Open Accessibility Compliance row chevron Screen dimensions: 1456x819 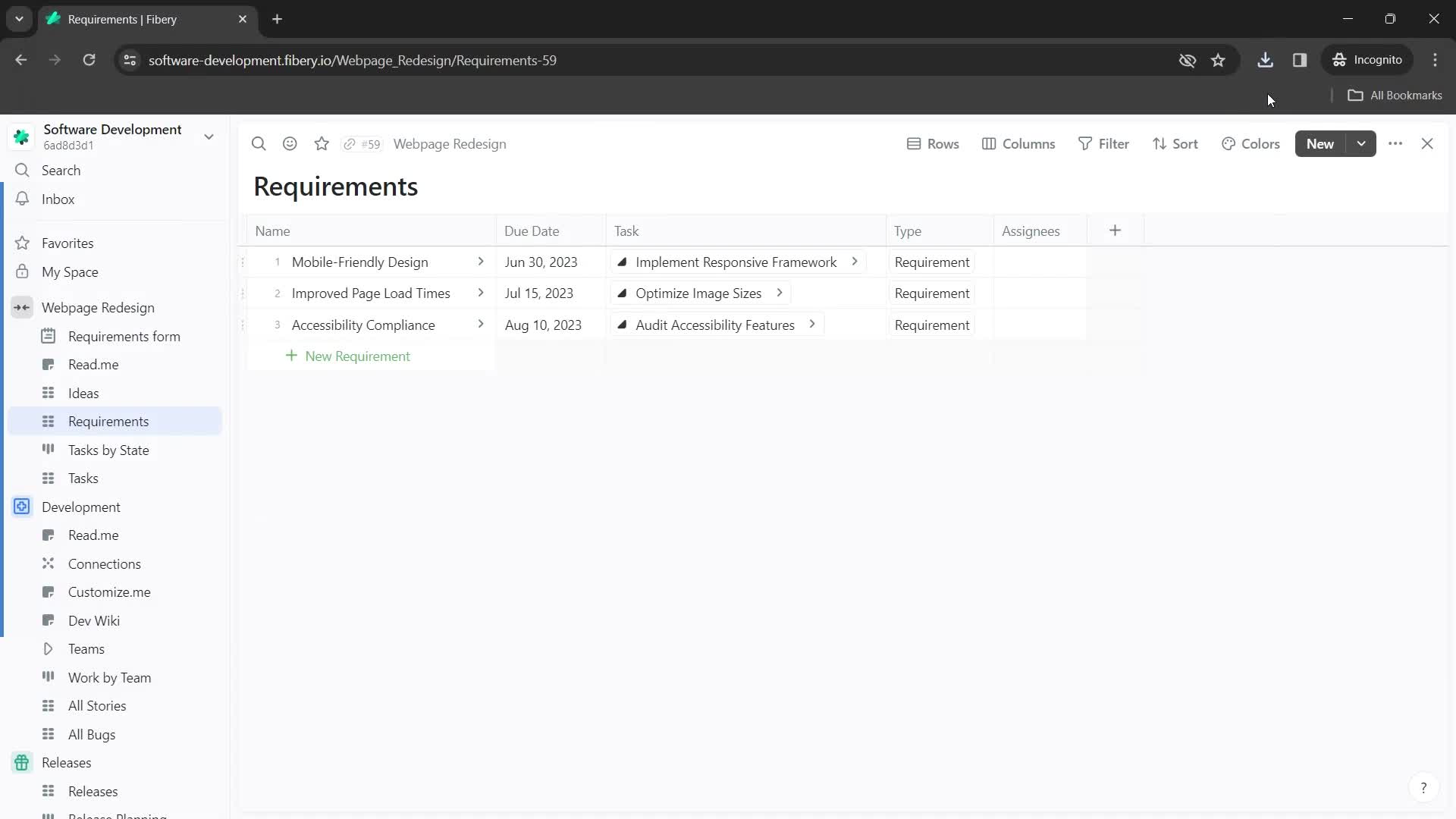pyautogui.click(x=480, y=325)
